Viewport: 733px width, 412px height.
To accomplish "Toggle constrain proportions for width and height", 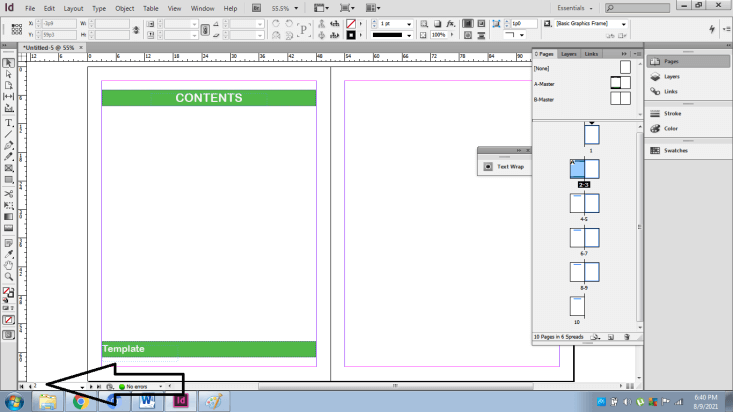I will pos(136,29).
